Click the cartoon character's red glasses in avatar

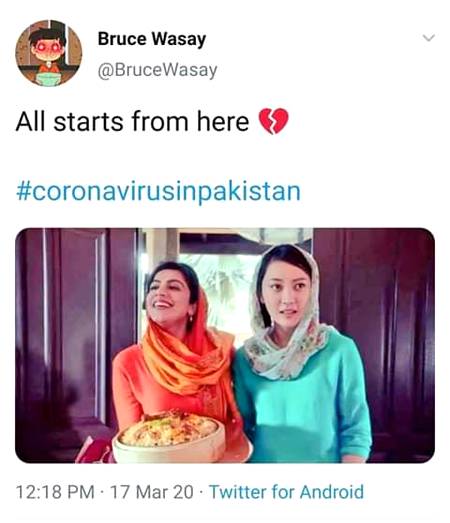(49, 47)
